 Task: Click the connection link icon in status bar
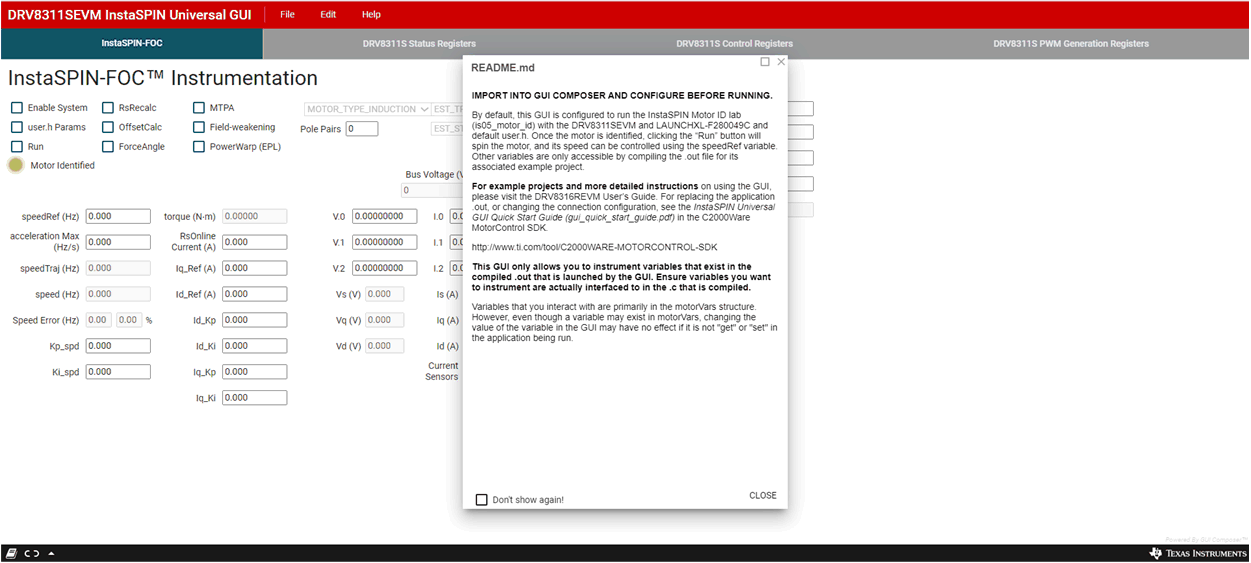31,553
